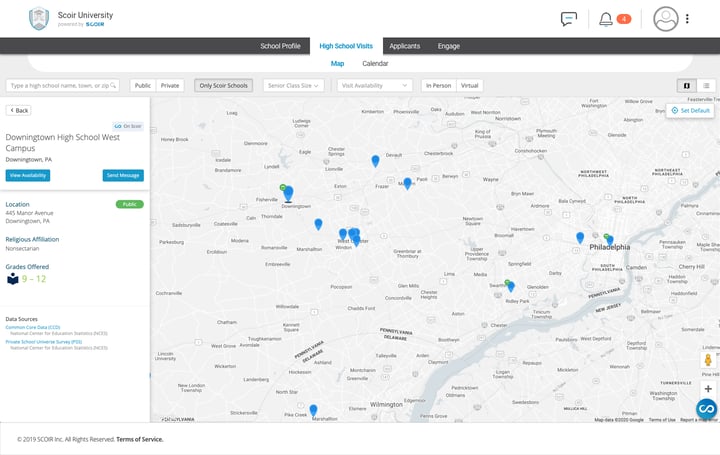
Task: Toggle the Public school filter
Action: tap(143, 86)
